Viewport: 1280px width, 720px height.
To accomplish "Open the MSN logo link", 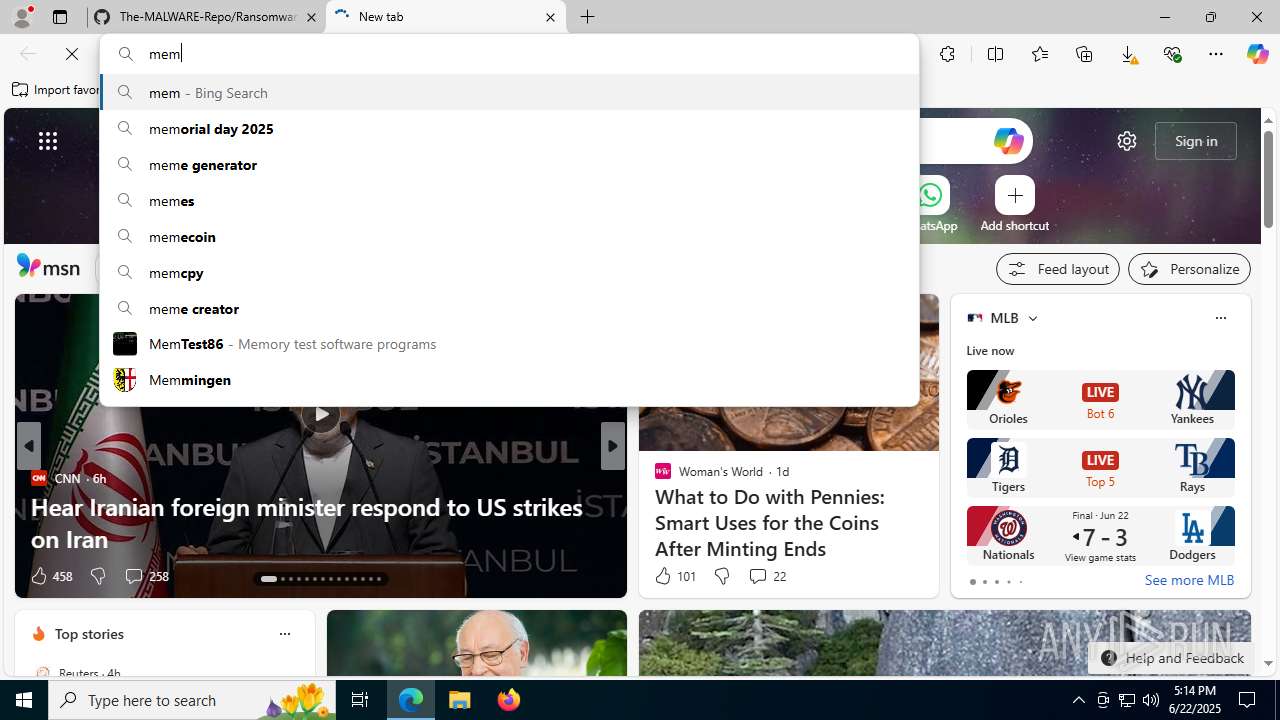I will 48,267.
